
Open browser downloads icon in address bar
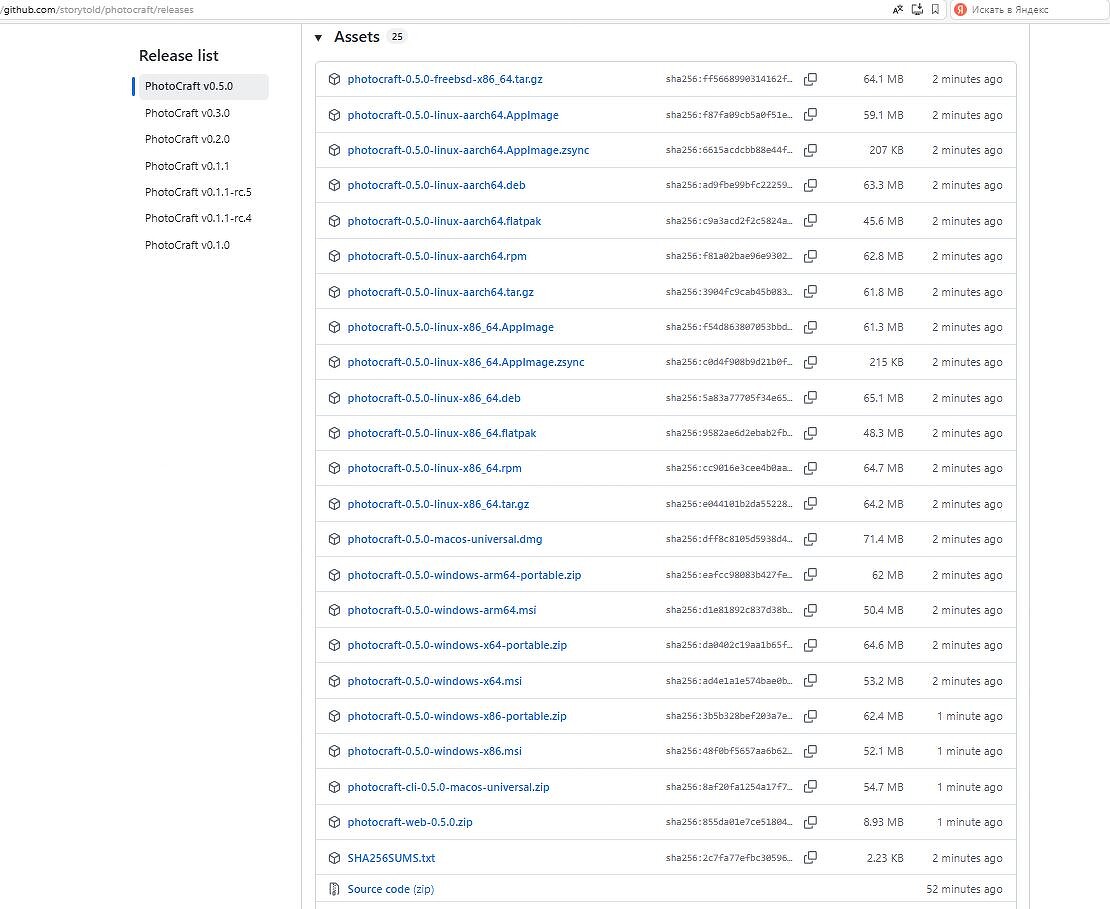pyautogui.click(x=917, y=9)
